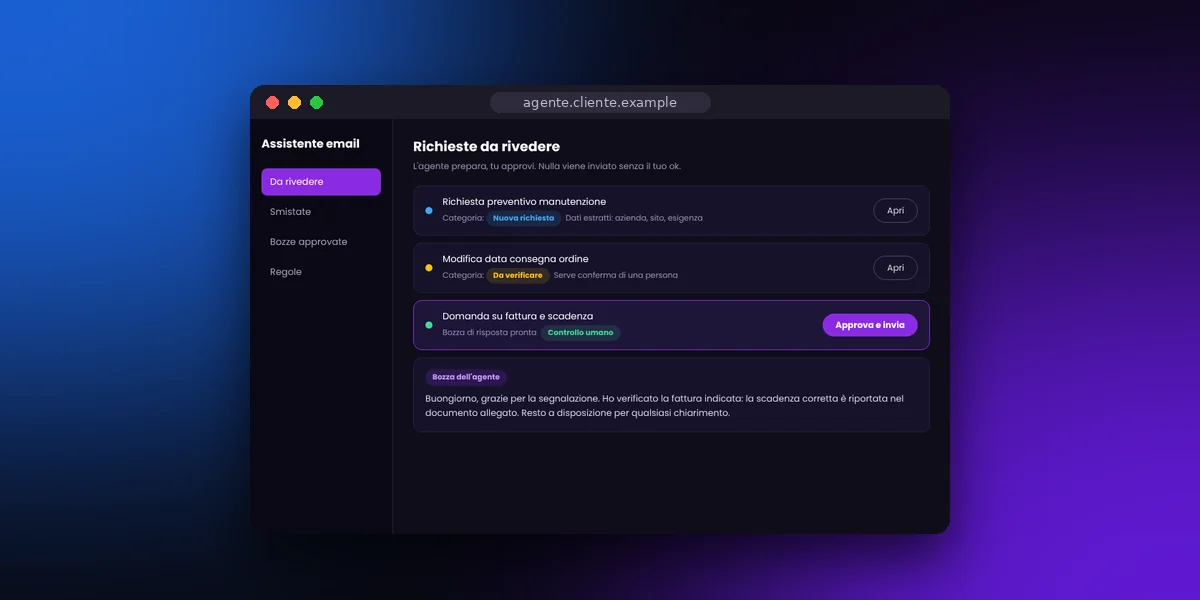Click the yellow status dot of Modifica data consegna
Image resolution: width=1200 pixels, height=600 pixels.
pos(429,268)
